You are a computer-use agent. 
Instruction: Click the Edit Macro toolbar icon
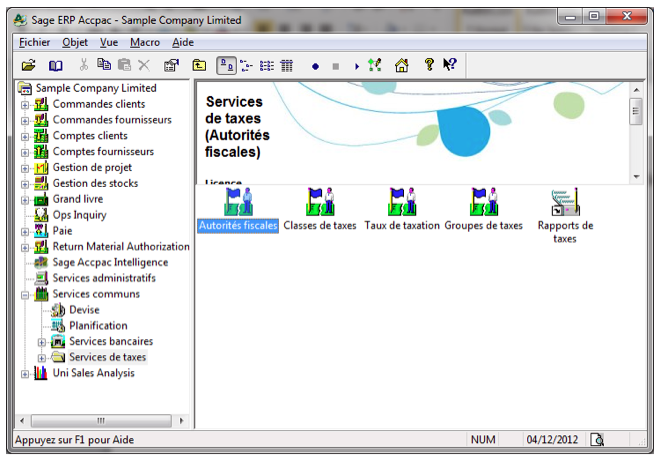[375, 65]
